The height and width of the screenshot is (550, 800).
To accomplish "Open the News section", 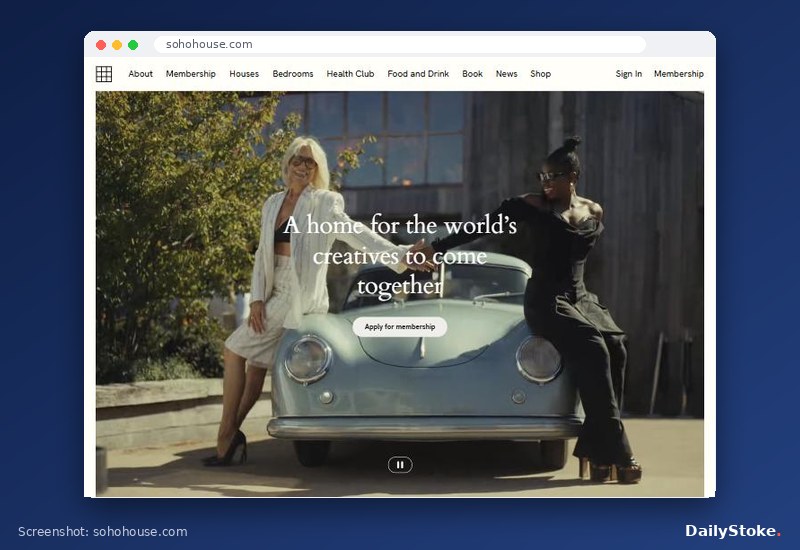I will (x=506, y=74).
